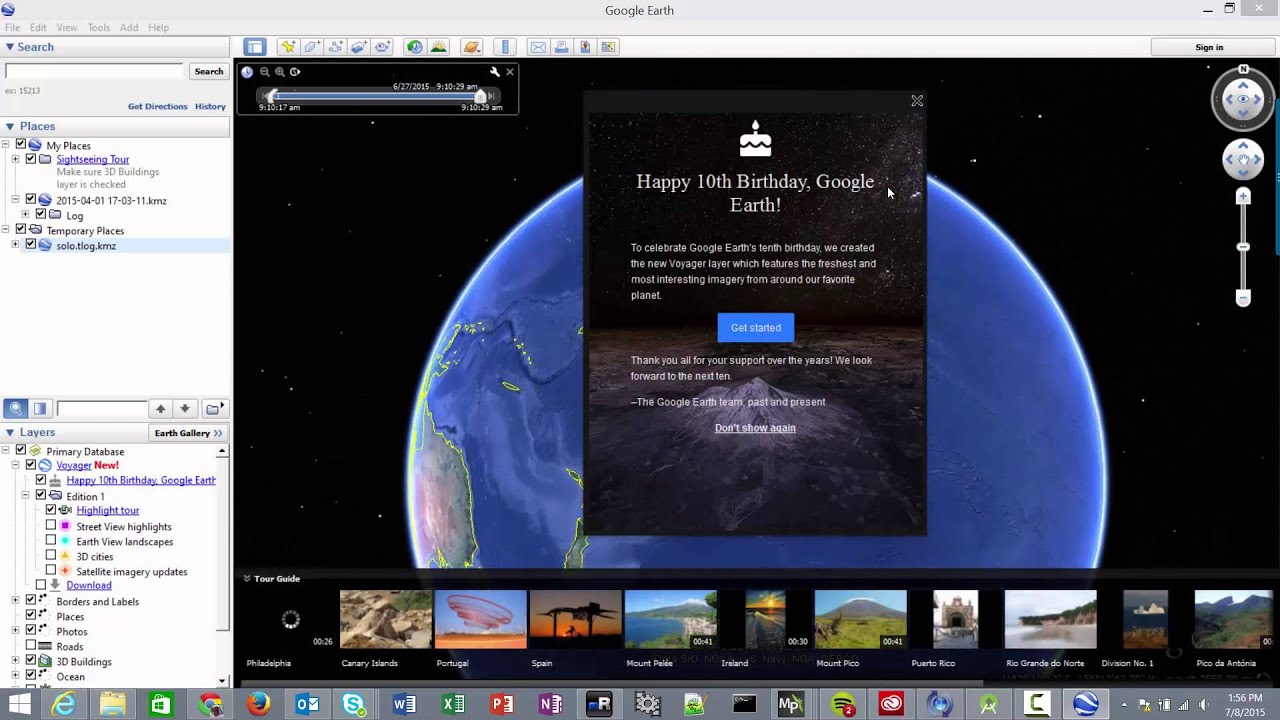
Task: Open the File menu
Action: [x=12, y=27]
